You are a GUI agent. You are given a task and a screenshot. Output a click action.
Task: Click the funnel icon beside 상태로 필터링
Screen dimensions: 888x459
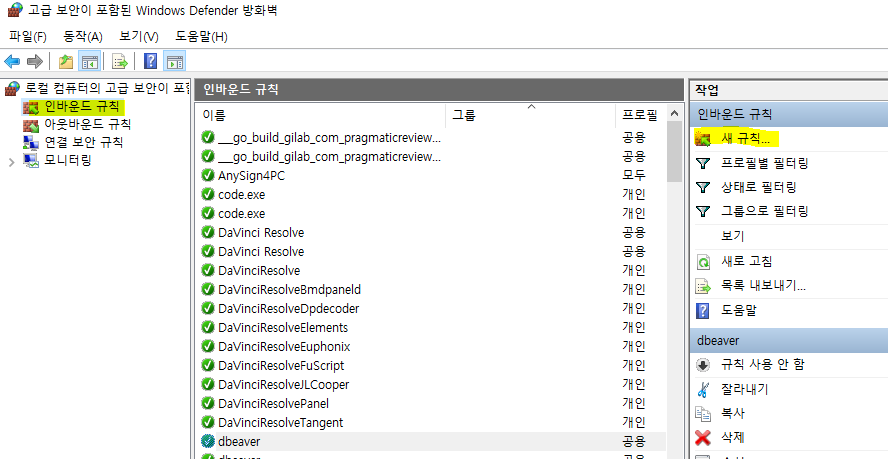point(703,188)
